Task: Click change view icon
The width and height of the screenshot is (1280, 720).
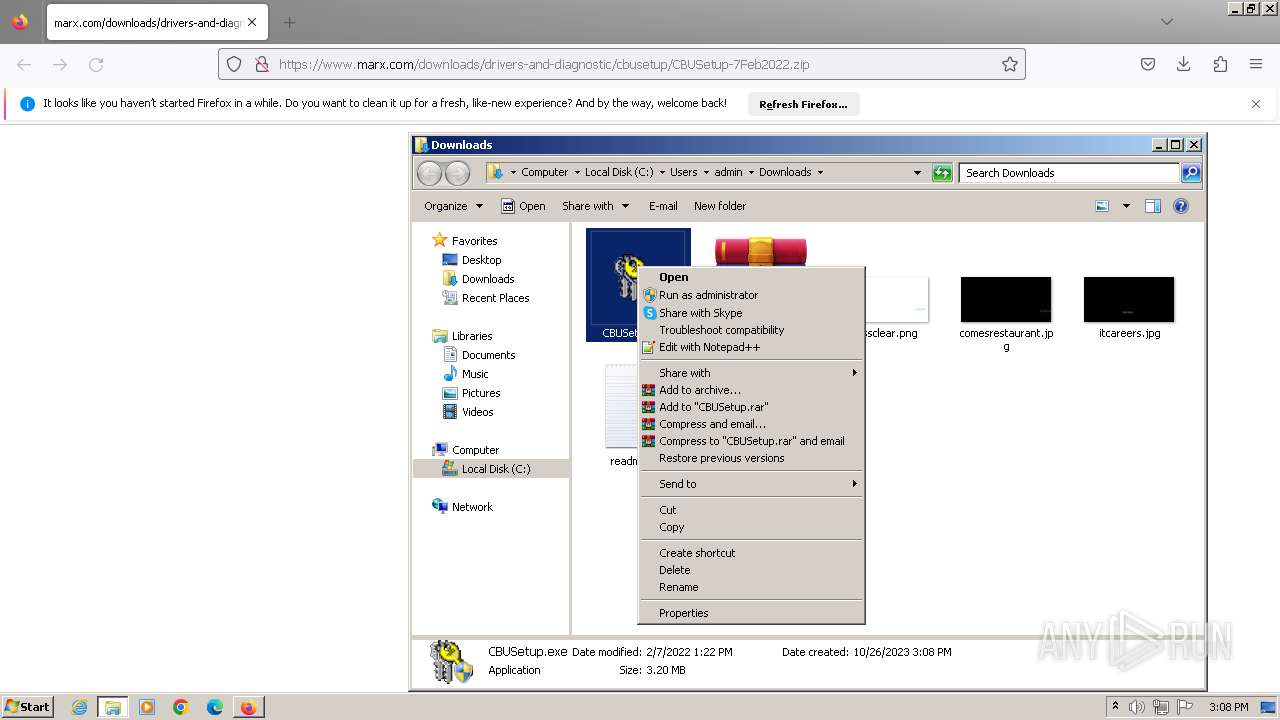Action: (1102, 206)
